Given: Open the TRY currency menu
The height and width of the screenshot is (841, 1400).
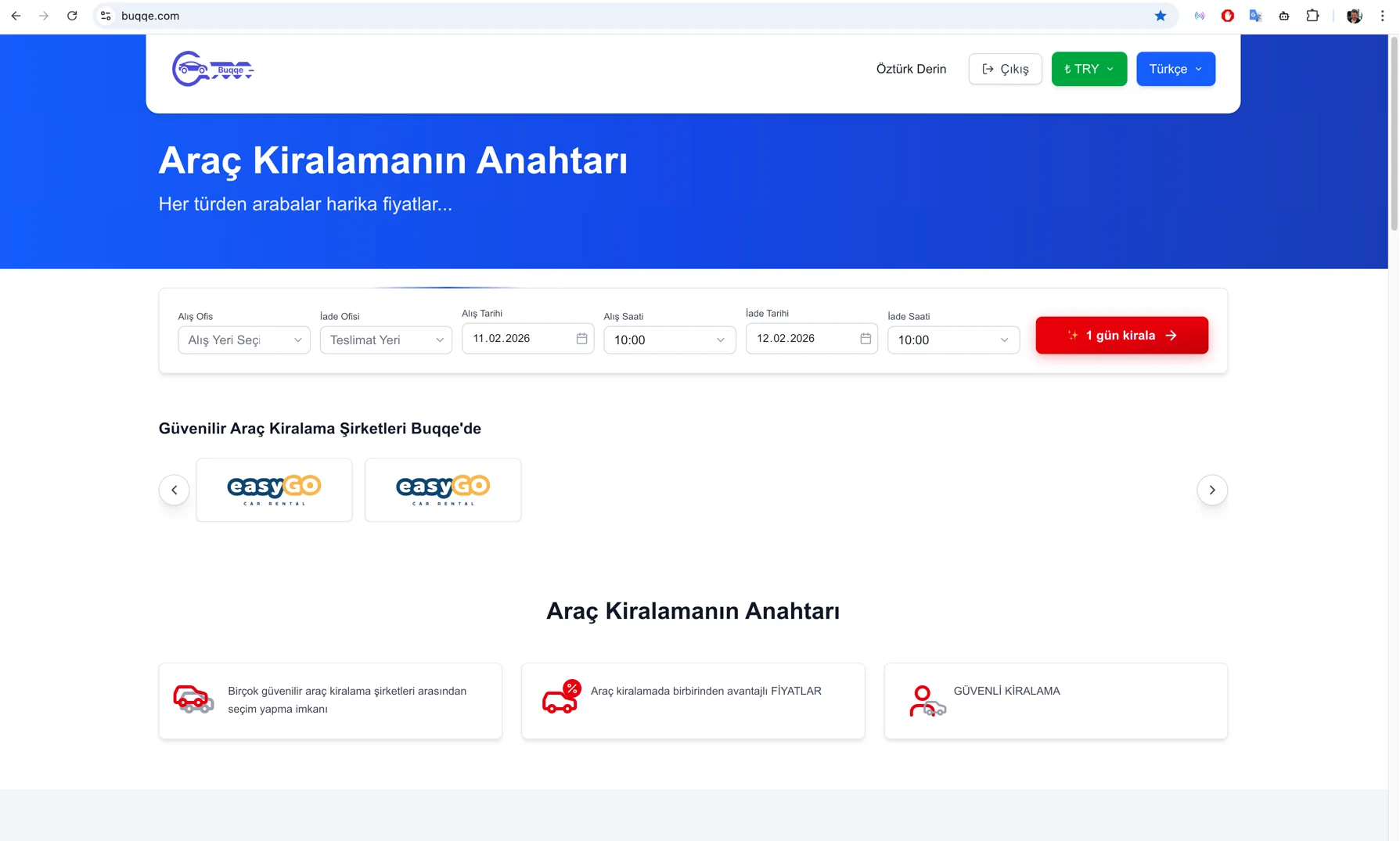Looking at the screenshot, I should click(1089, 69).
